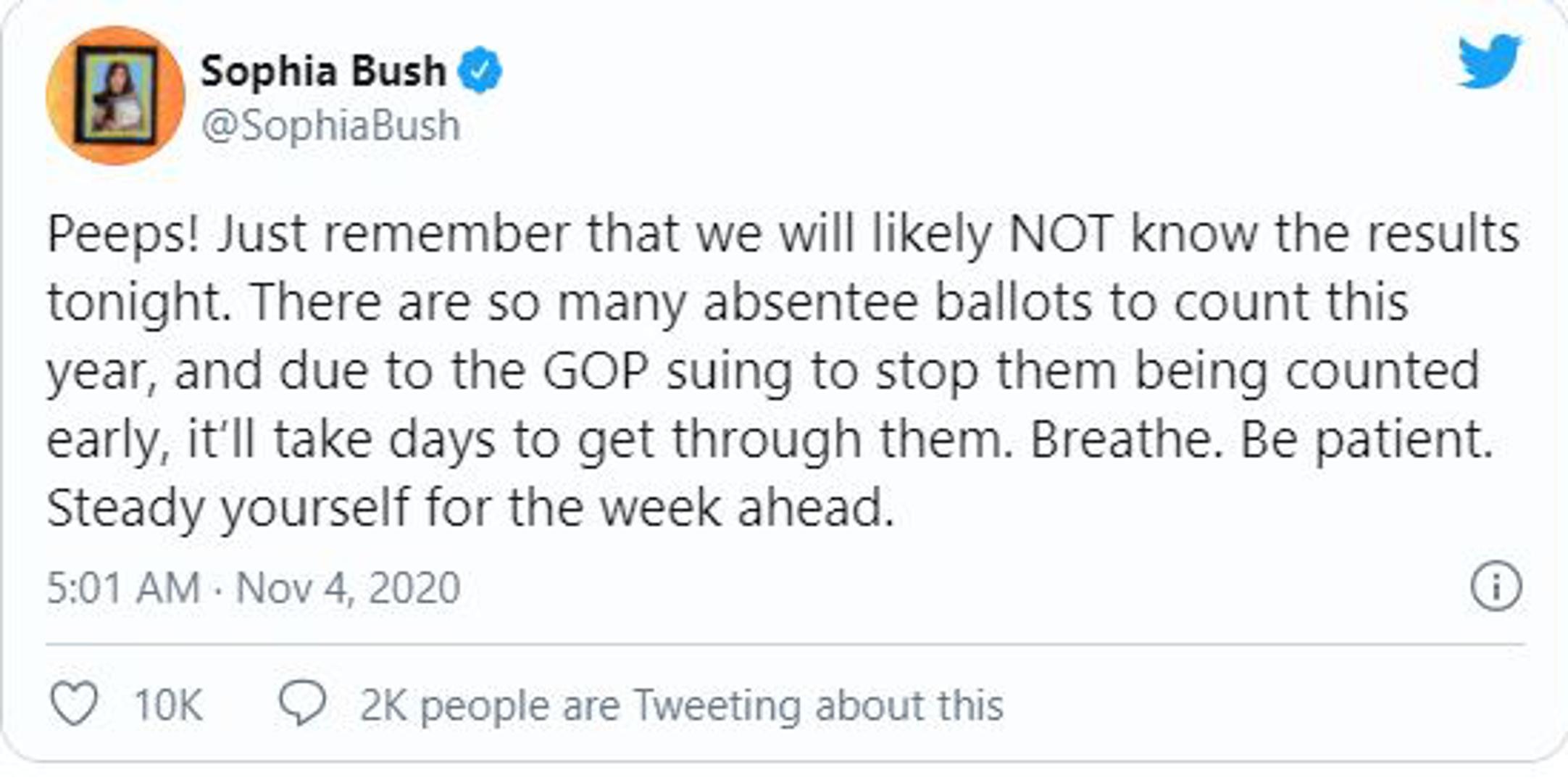Click the blue verified badge
1568x783 pixels.
480,70
